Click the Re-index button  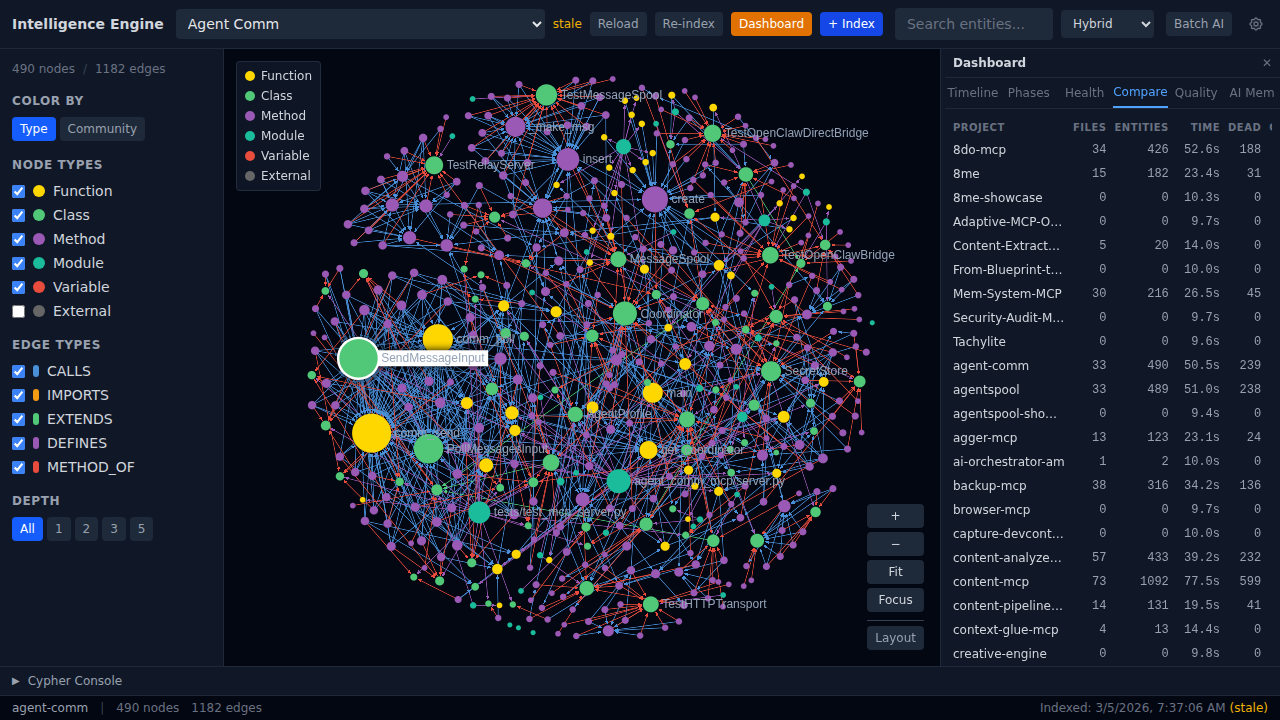tap(688, 24)
